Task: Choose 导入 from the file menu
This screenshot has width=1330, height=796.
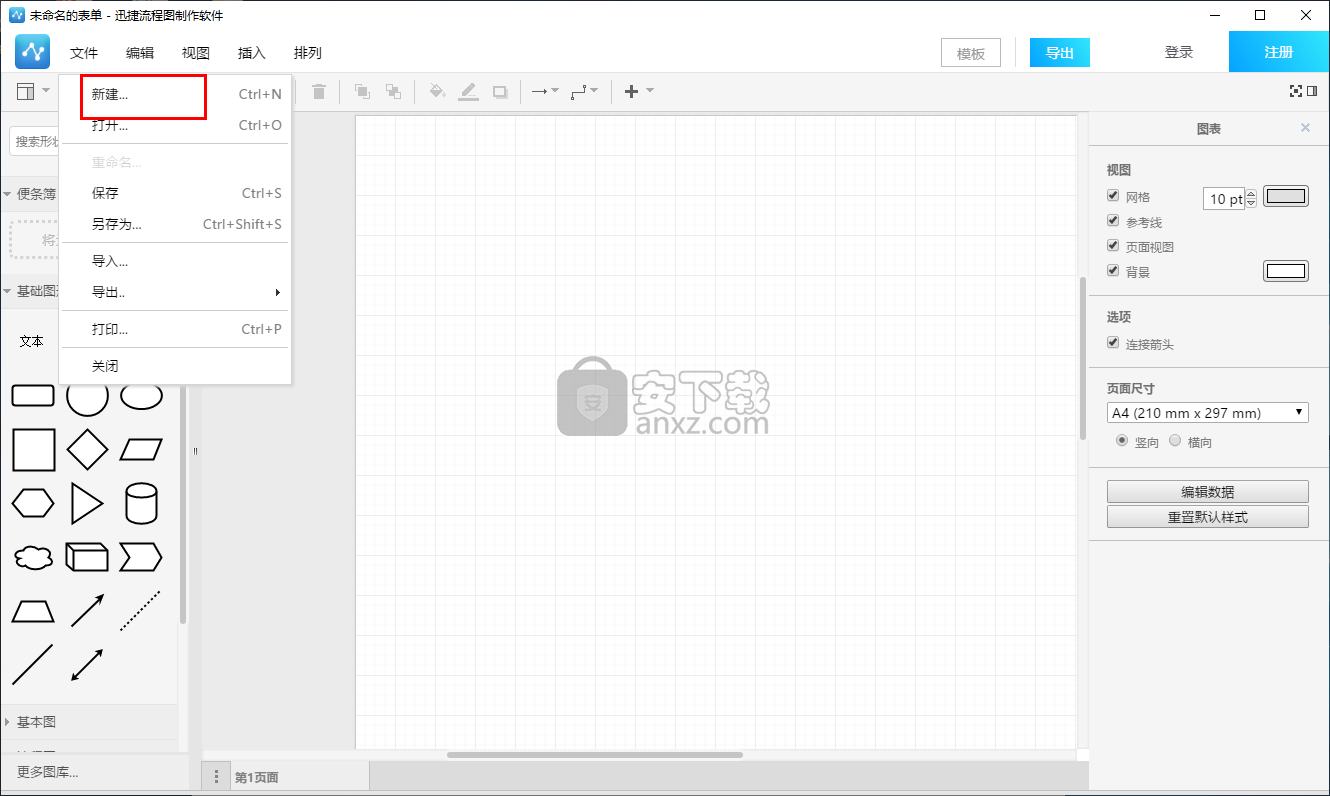Action: 175,261
